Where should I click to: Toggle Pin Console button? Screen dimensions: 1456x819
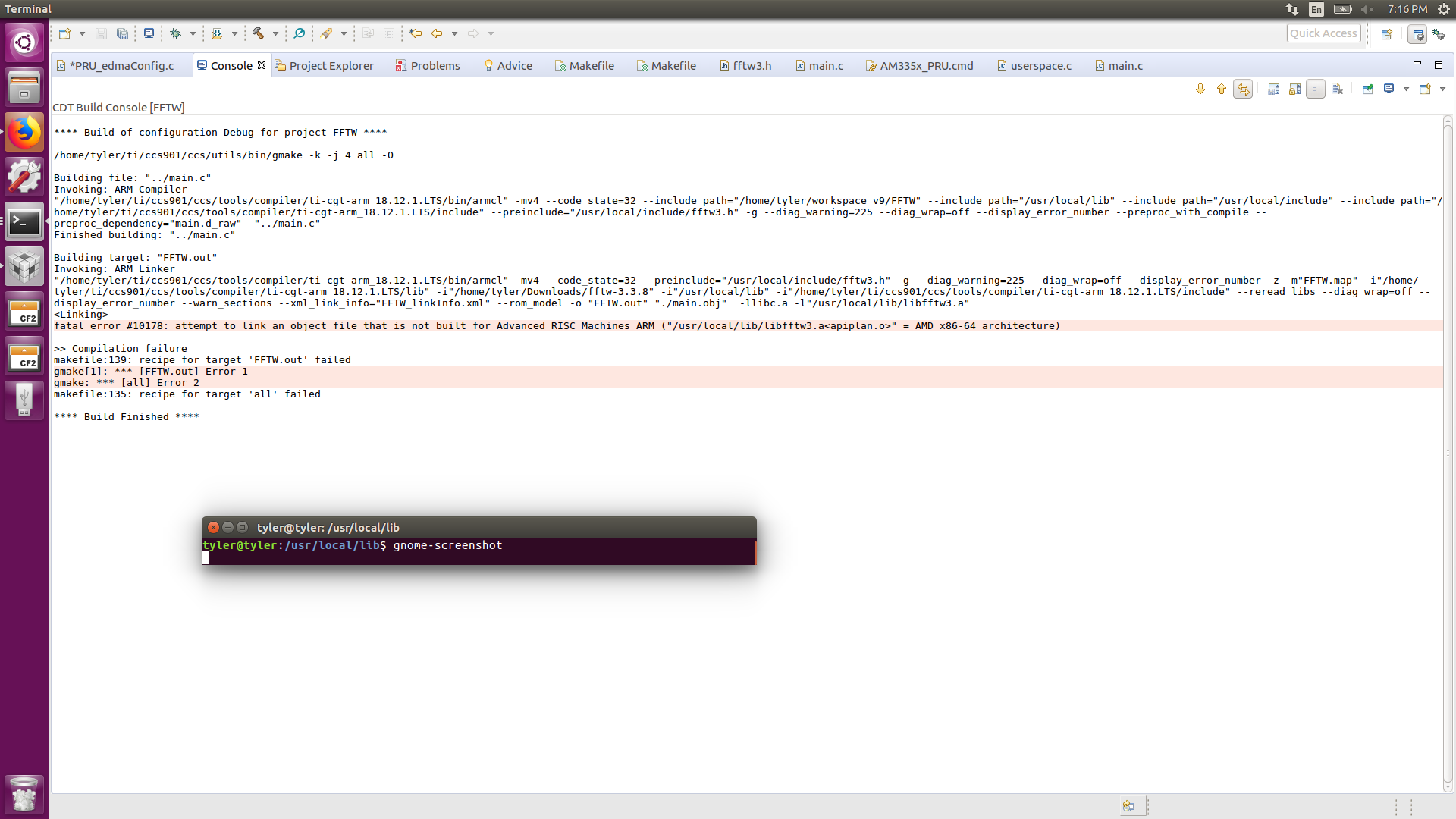[x=1367, y=89]
